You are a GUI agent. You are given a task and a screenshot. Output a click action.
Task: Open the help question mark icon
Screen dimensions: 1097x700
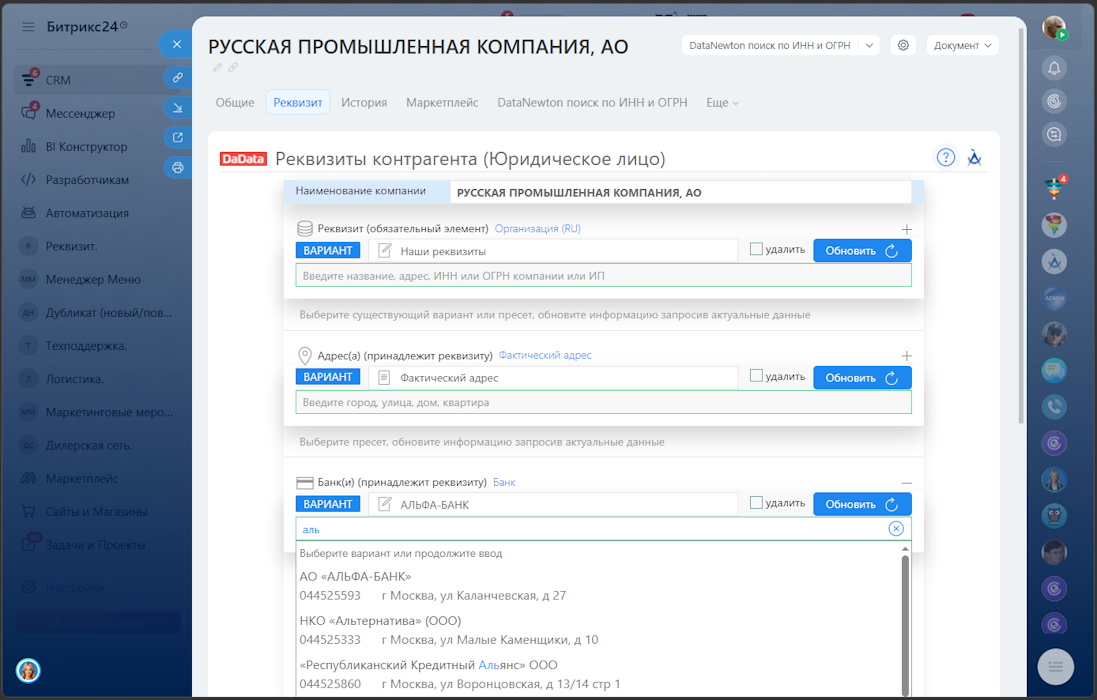(x=945, y=157)
